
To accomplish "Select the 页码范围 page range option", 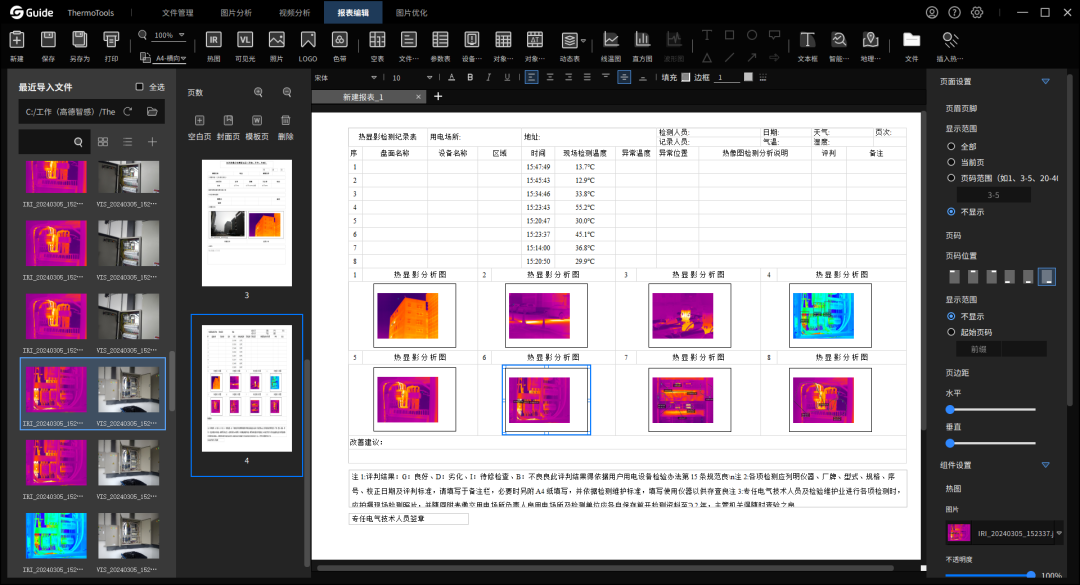I will tap(951, 178).
